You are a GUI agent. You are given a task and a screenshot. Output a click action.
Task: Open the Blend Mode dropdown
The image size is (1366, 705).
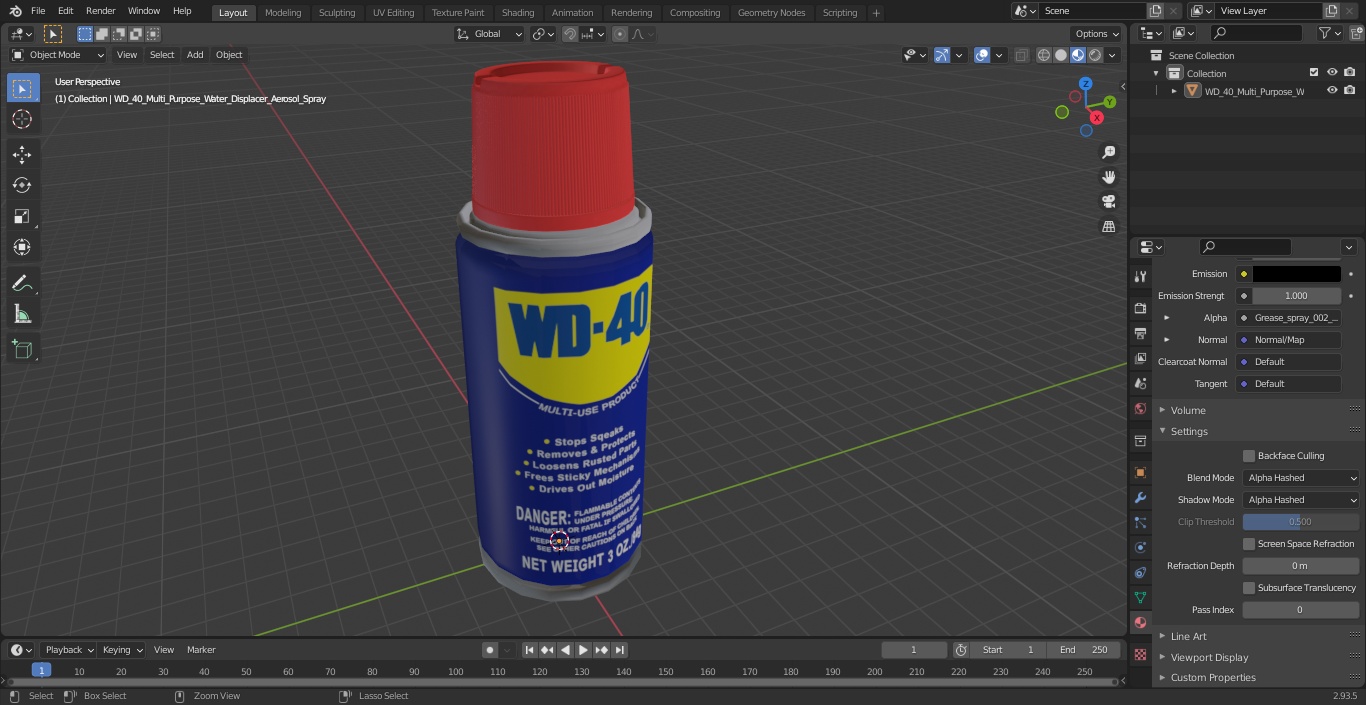(x=1301, y=478)
